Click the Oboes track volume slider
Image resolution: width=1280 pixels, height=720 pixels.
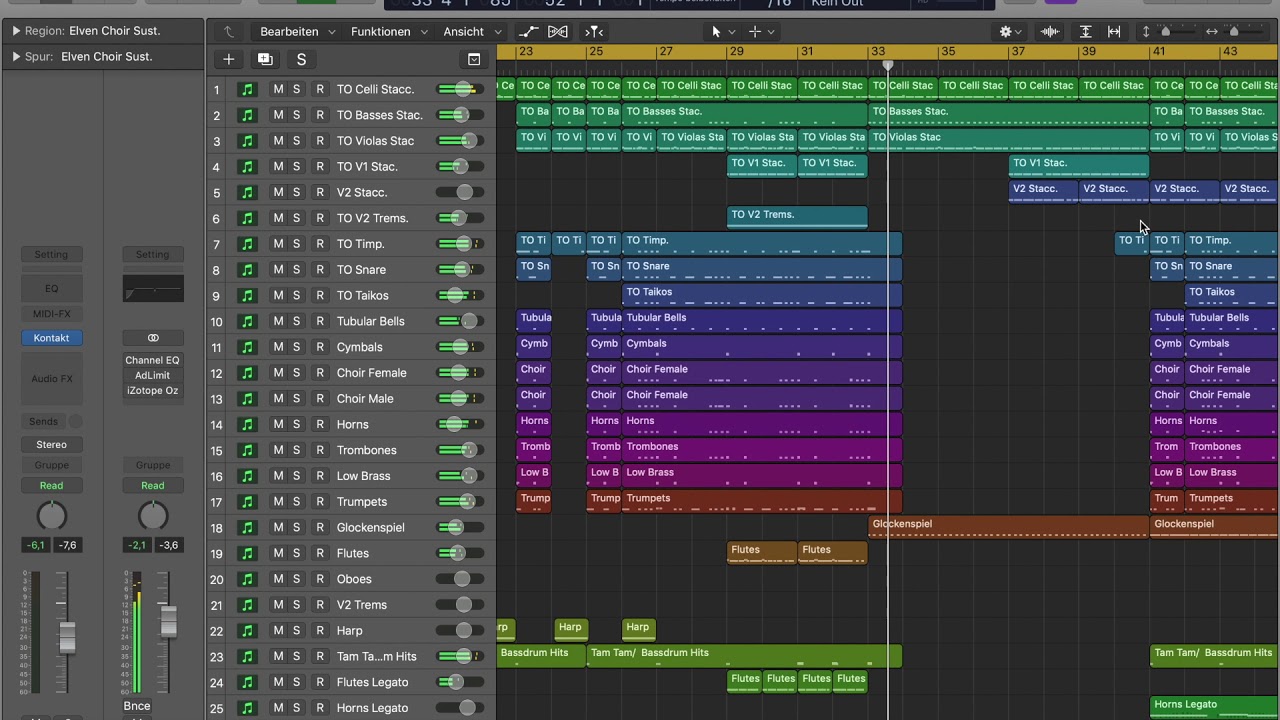click(460, 579)
